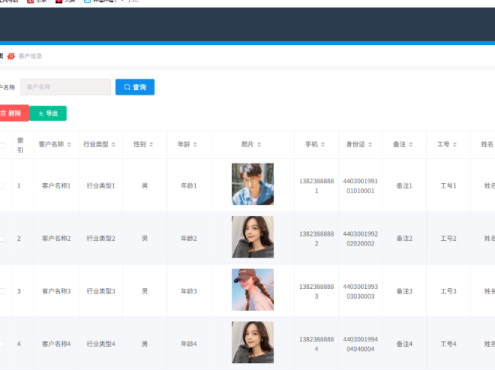Click the 索引 column header
The image size is (495, 370).
click(x=20, y=145)
